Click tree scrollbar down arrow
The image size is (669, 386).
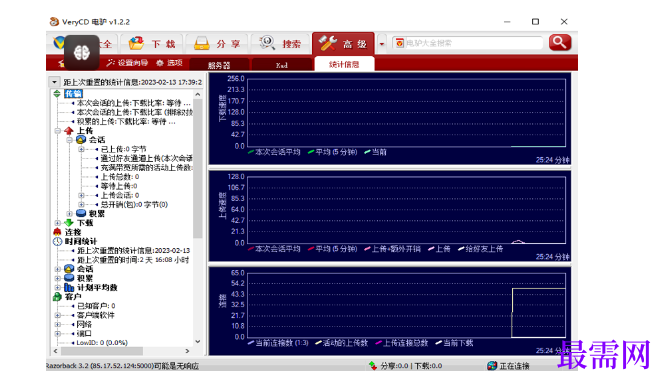click(x=198, y=341)
